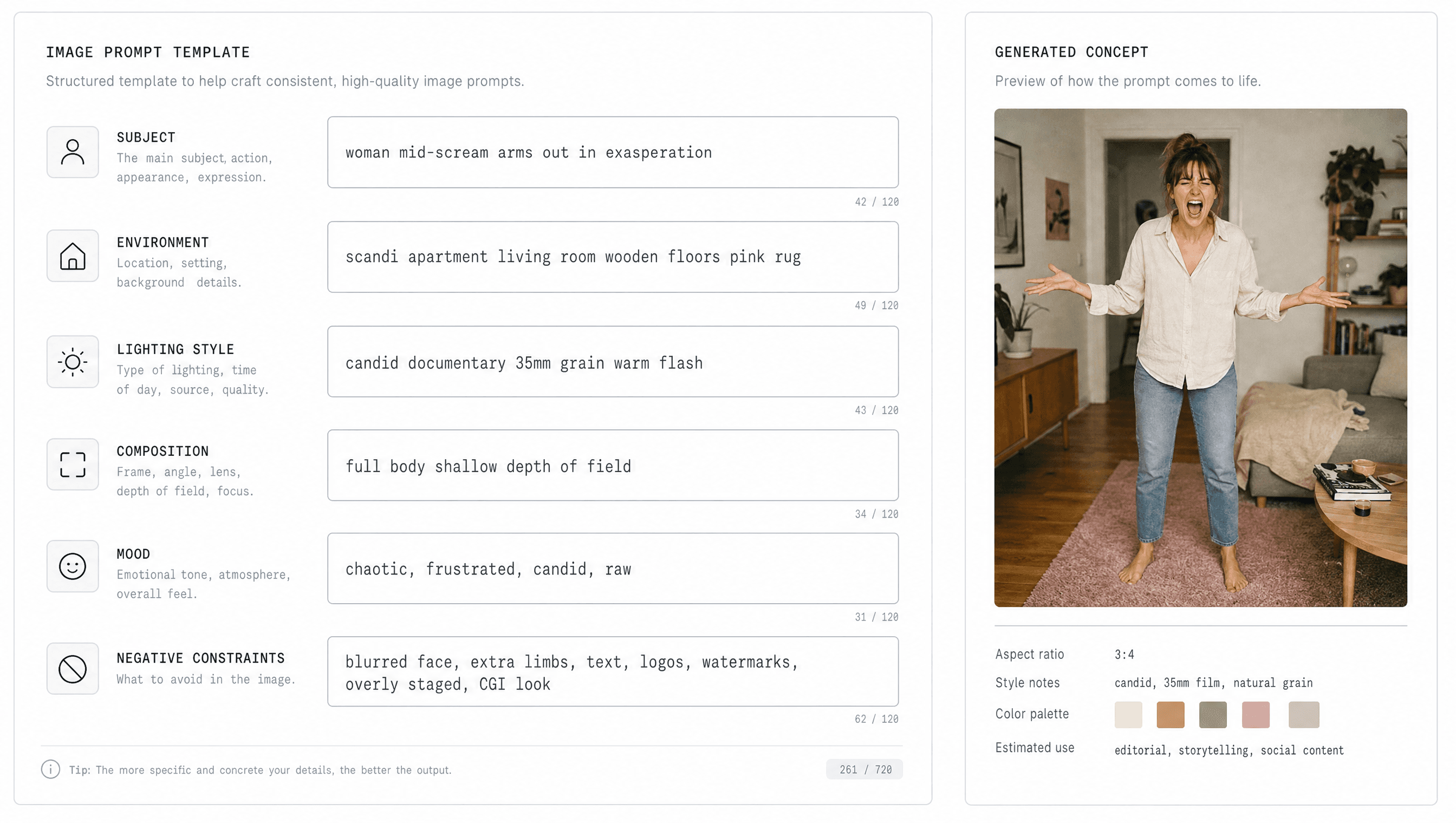This screenshot has width=1456, height=823.
Task: Click the GENERATED CONCEPT heading
Action: (1071, 52)
